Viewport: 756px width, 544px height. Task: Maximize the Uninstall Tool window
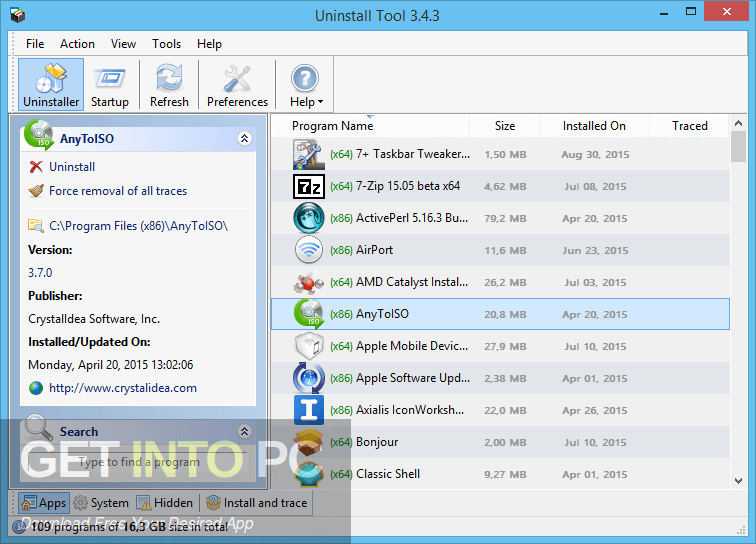(691, 12)
